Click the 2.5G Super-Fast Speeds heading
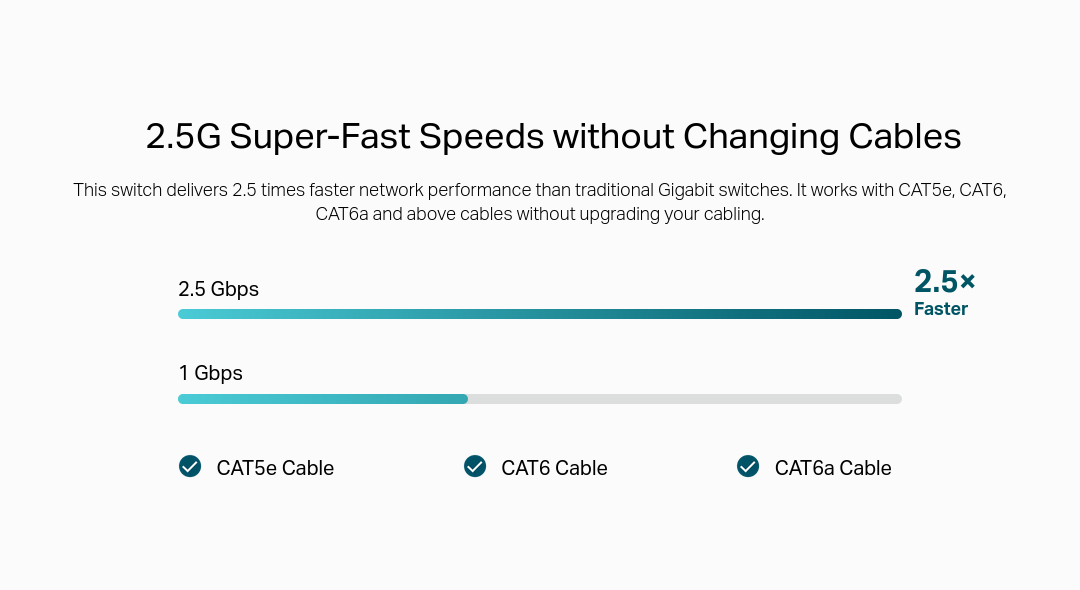Screen dimensions: 1080x590 click(553, 136)
